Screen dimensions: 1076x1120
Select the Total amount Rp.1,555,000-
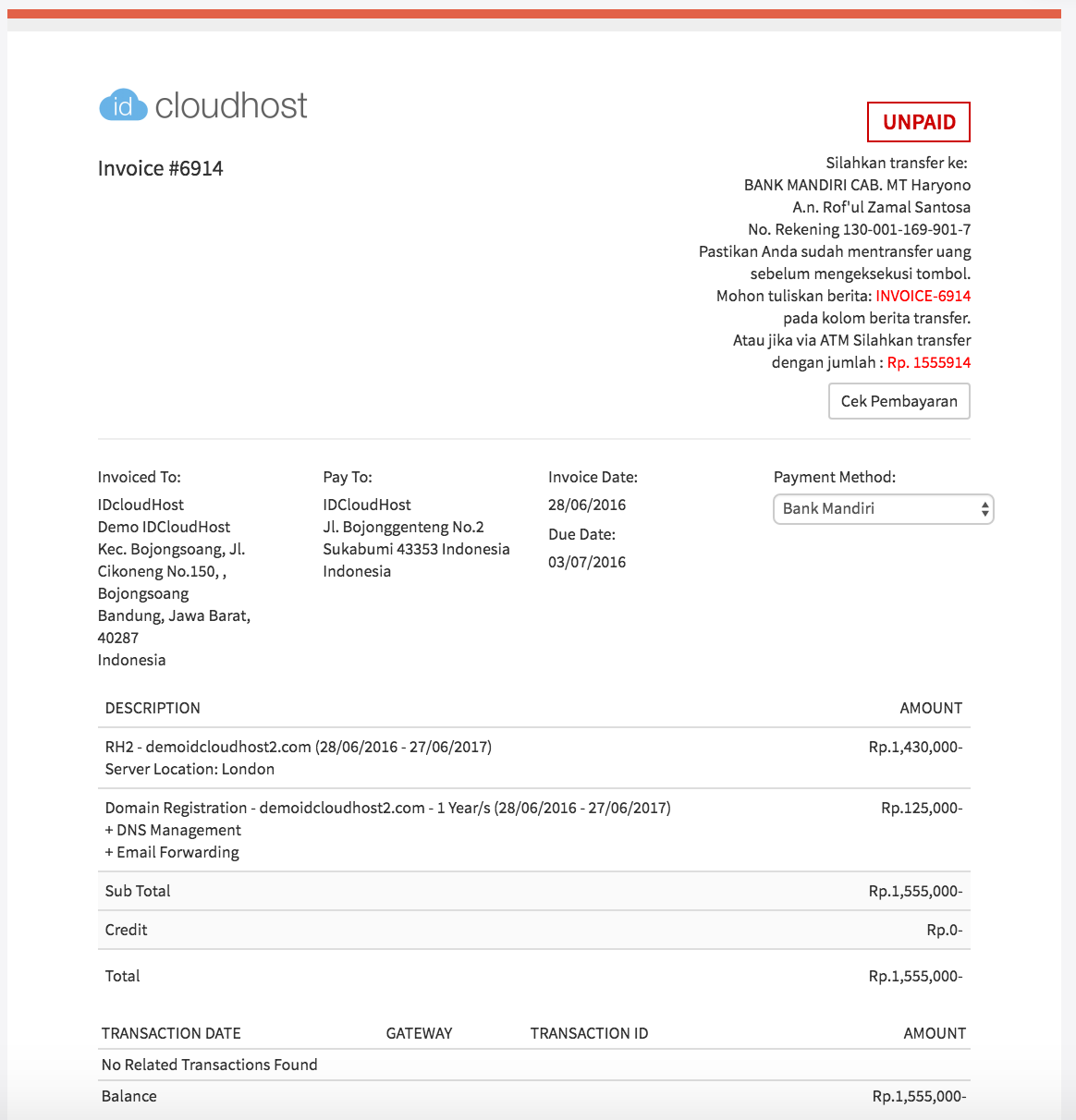tap(914, 975)
